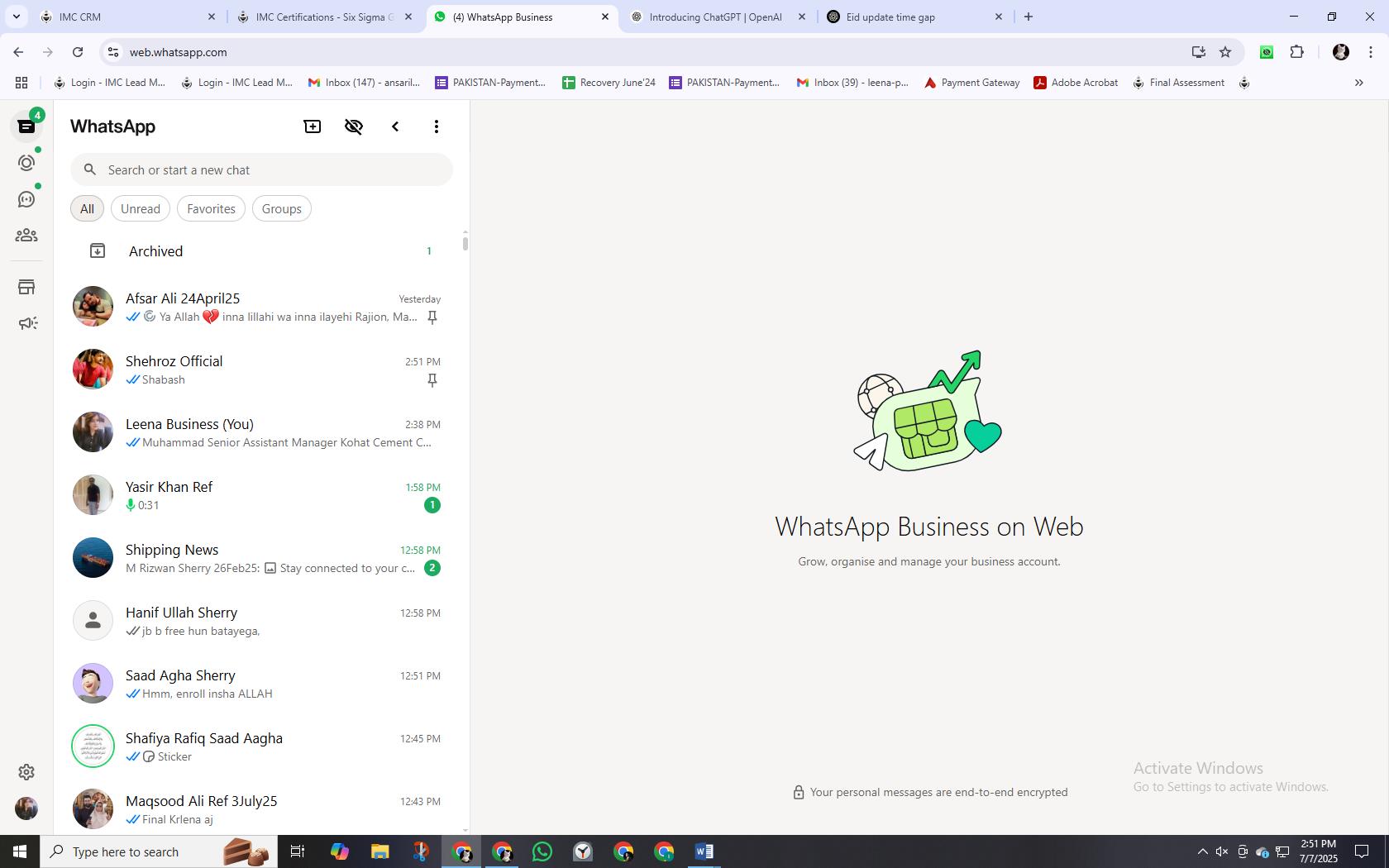This screenshot has height=868, width=1389.
Task: Click Shipping News avatar thumbnail
Action: tap(93, 558)
